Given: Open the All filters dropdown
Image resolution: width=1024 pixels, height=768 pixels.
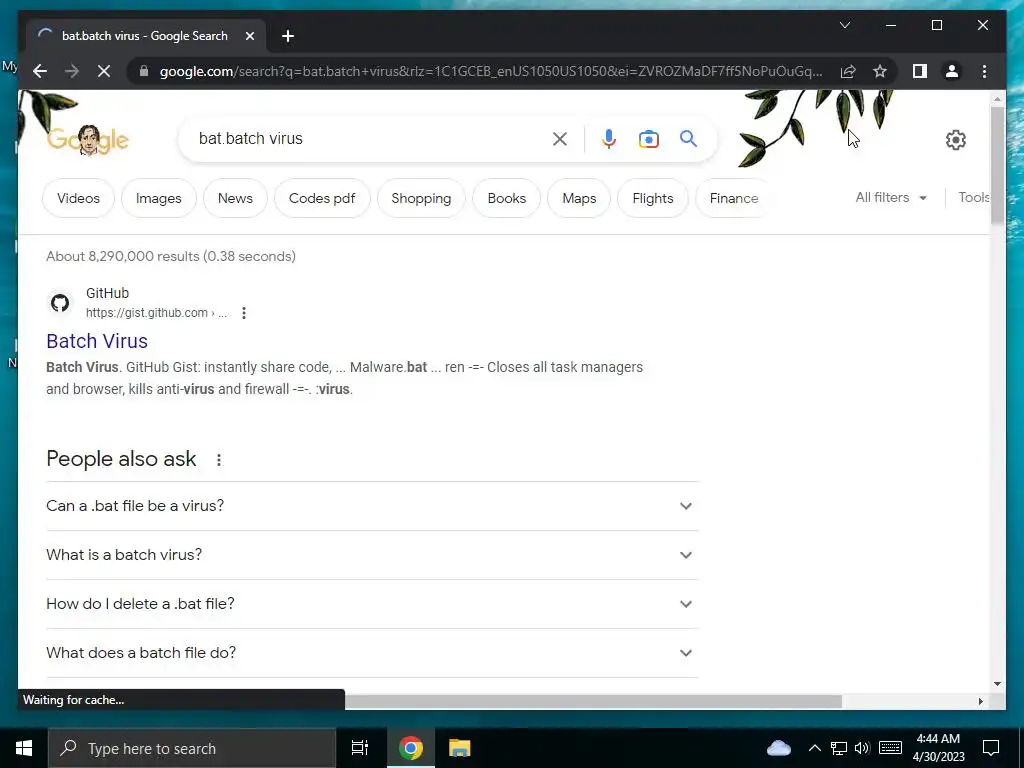Looking at the screenshot, I should coord(891,197).
